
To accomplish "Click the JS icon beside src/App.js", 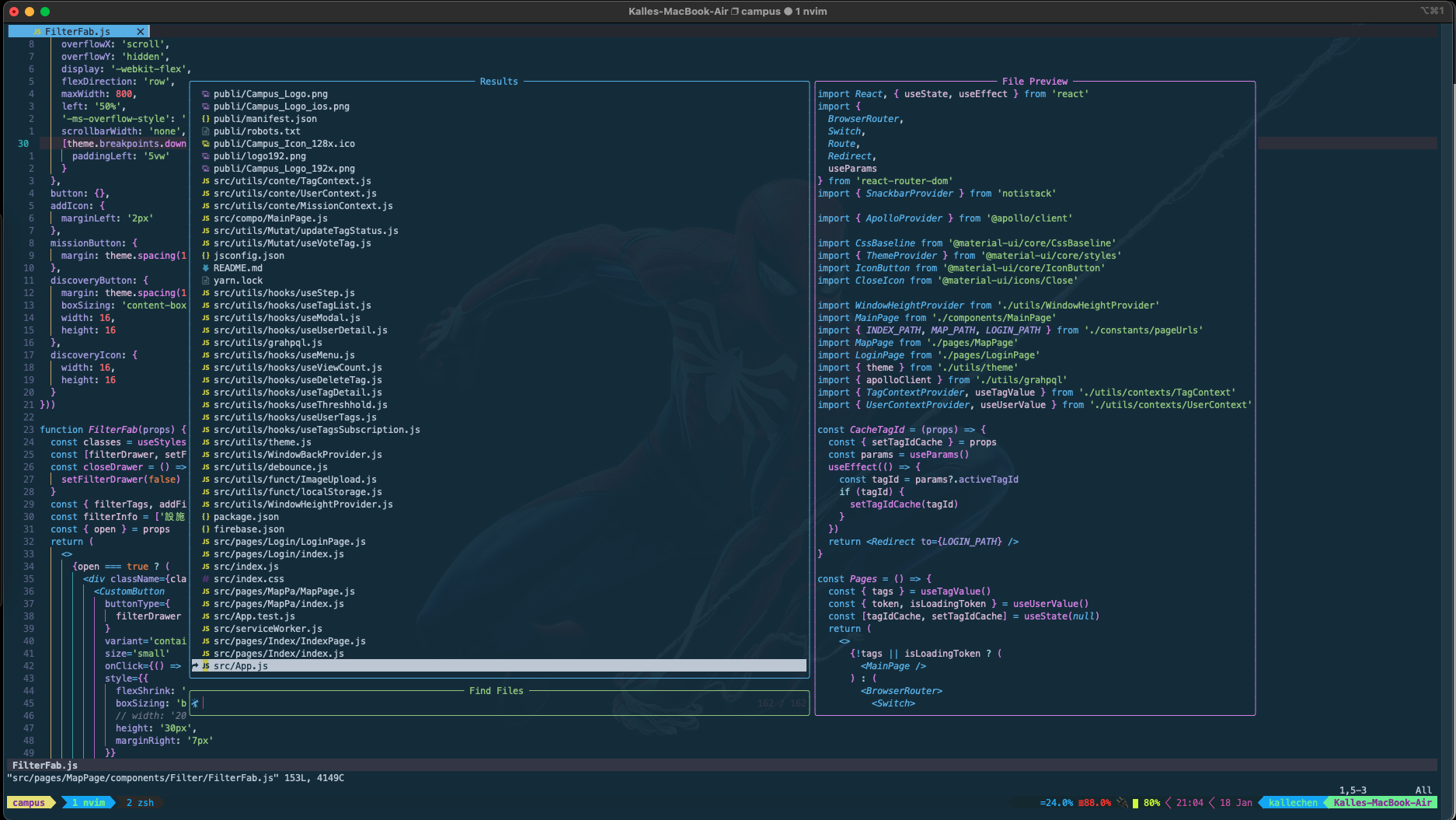I will click(206, 666).
